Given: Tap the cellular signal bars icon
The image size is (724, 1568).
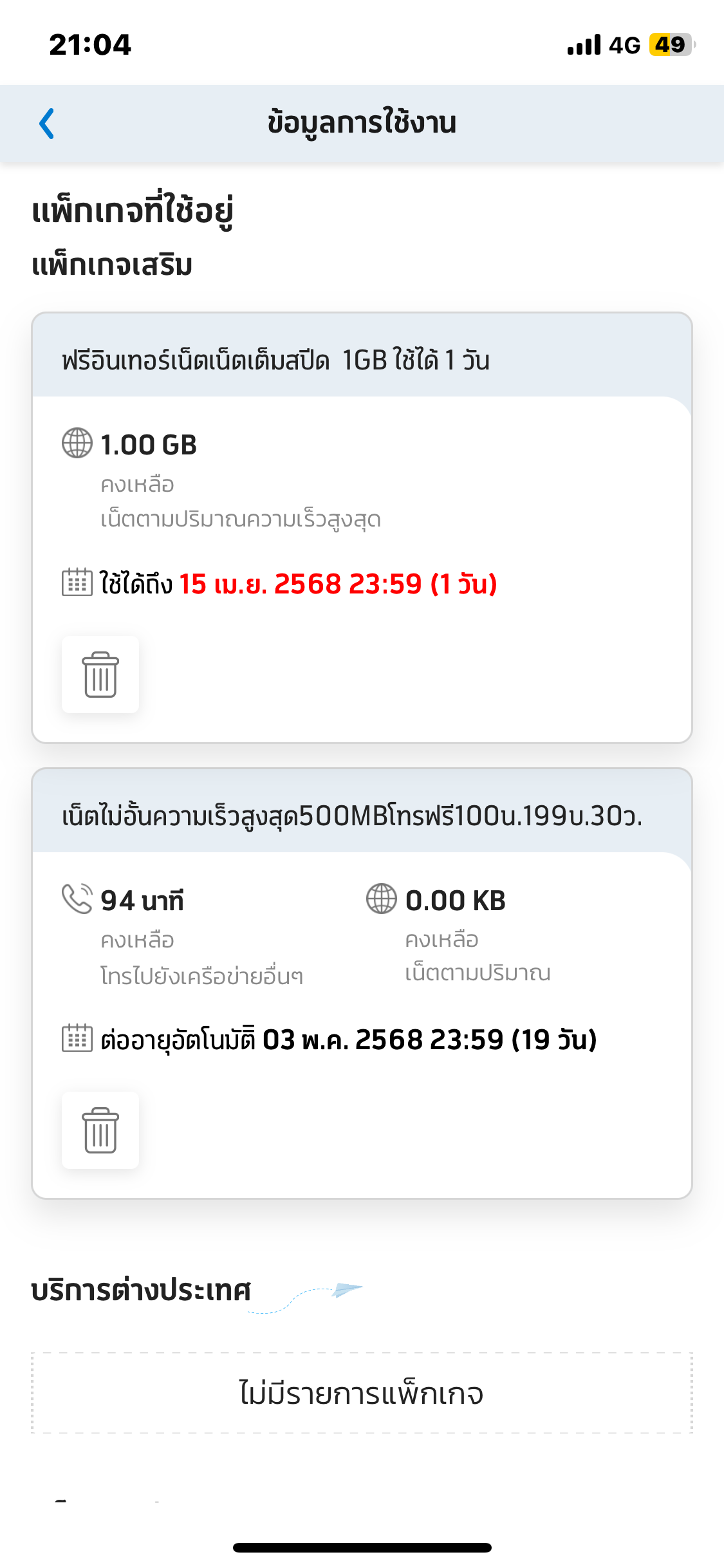Looking at the screenshot, I should (x=584, y=45).
